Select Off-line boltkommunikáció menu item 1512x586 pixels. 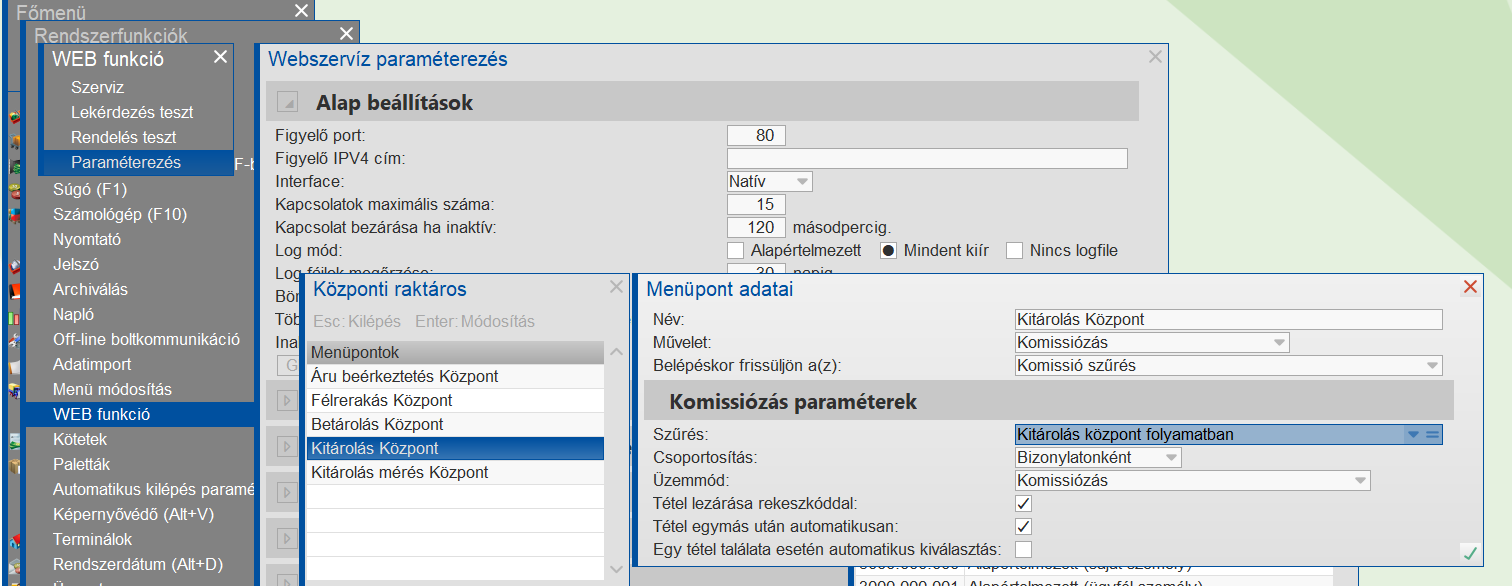pyautogui.click(x=146, y=339)
